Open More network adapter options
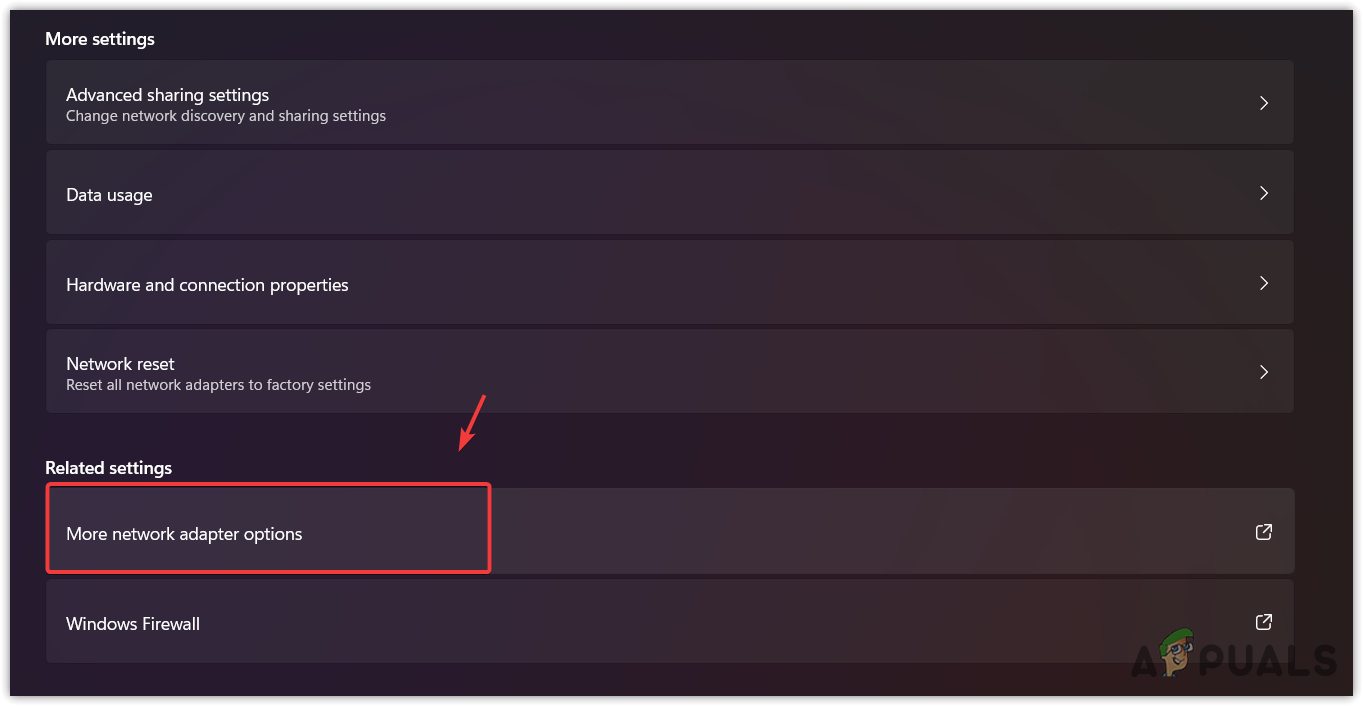Image resolution: width=1363 pixels, height=706 pixels. [x=184, y=534]
